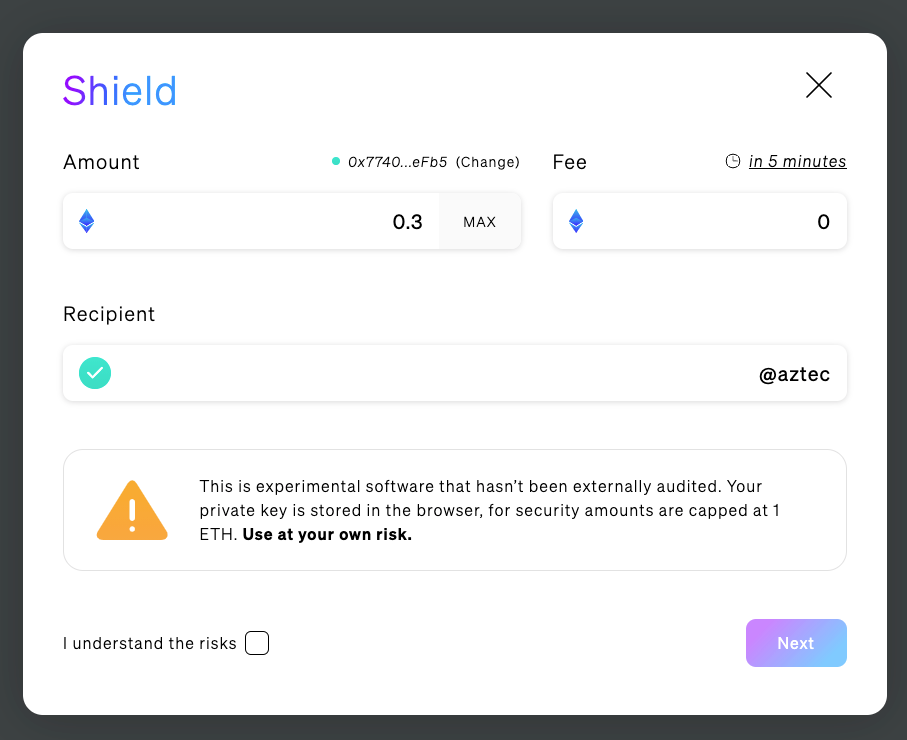Focus the Amount input showing 0.3
Viewport: 907px width, 740px height.
click(x=270, y=222)
